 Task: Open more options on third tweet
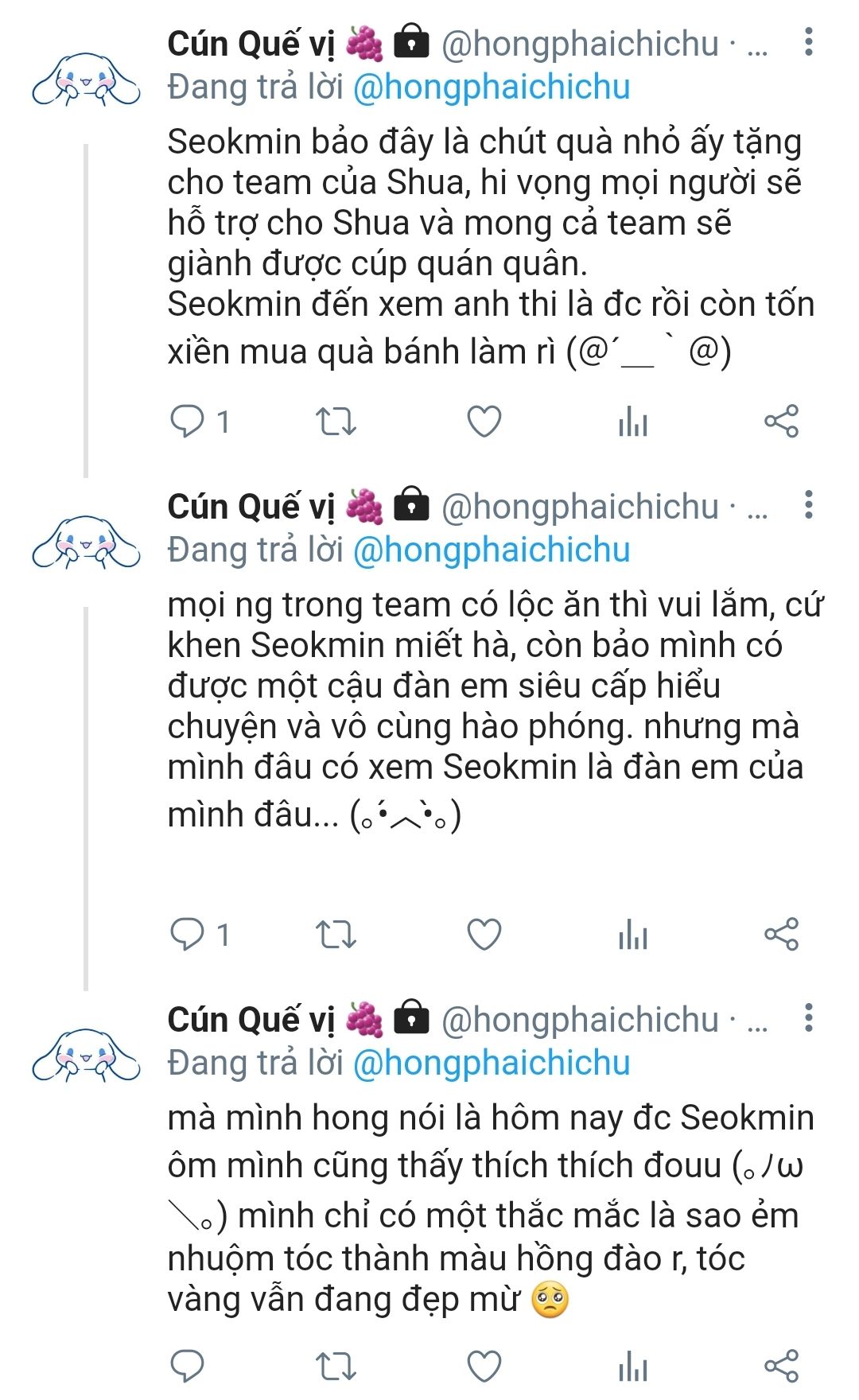click(808, 1018)
